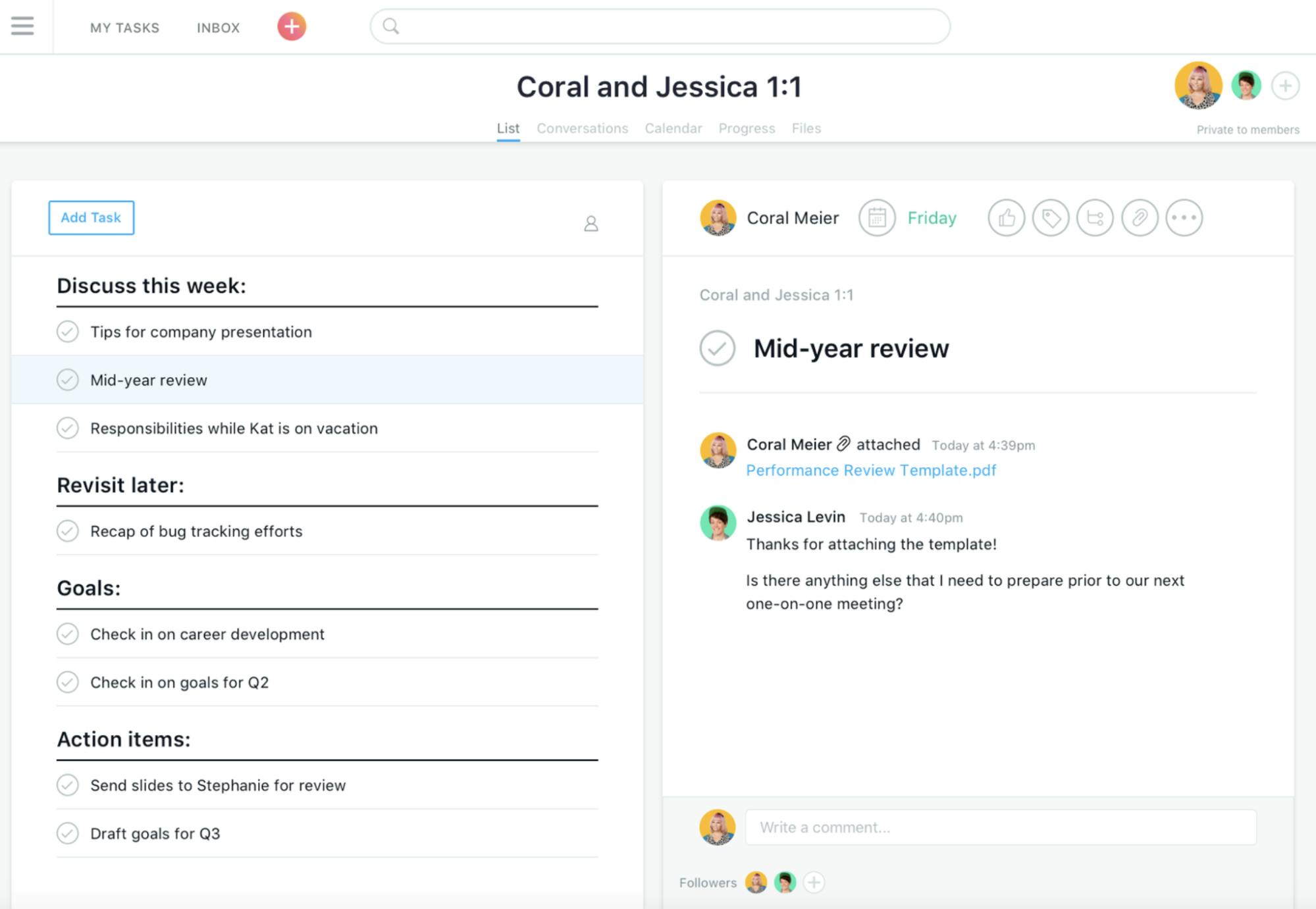1316x909 pixels.
Task: Open the Attach file icon on task
Action: pos(1140,217)
